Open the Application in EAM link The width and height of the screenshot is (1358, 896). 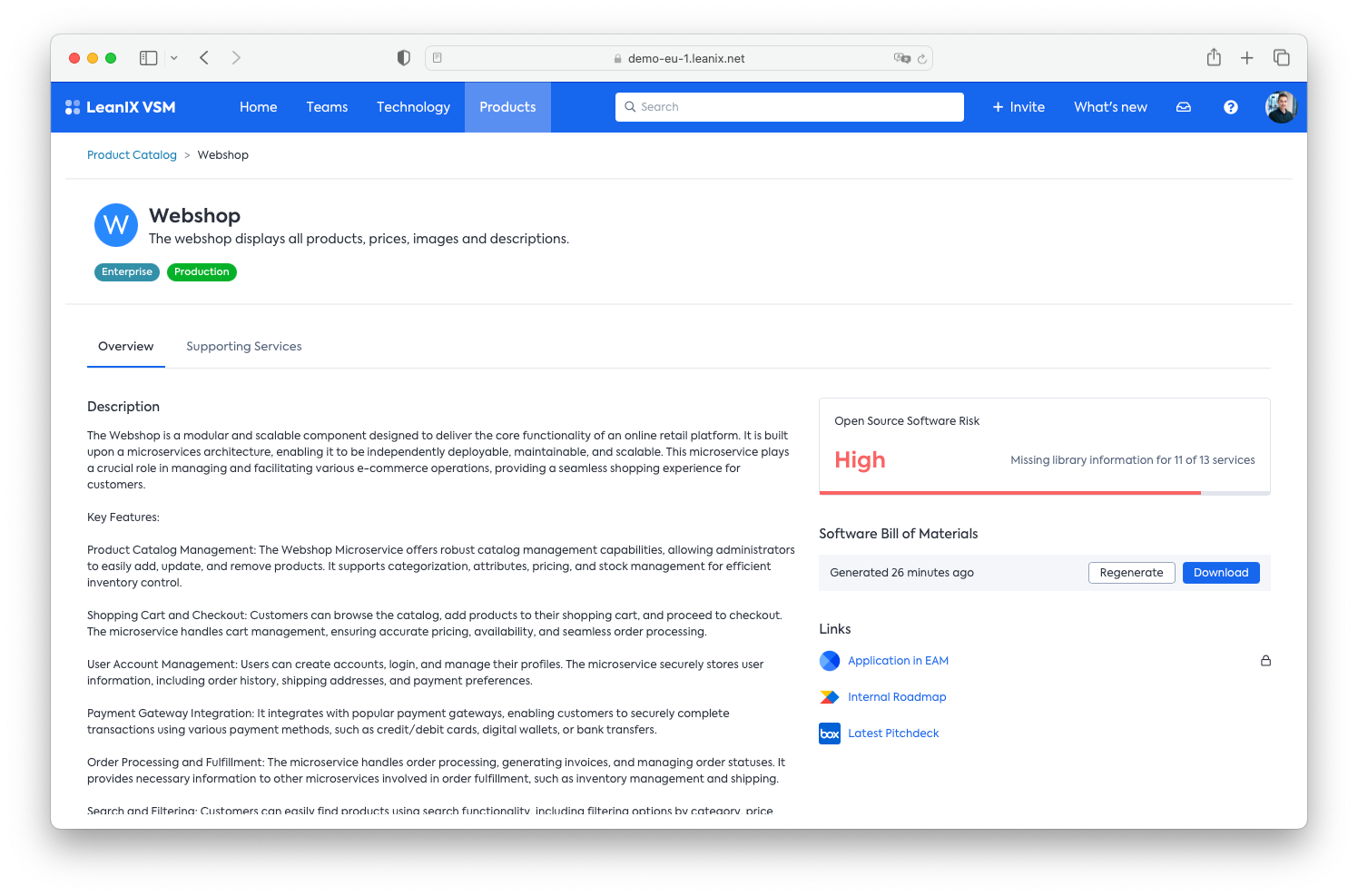[x=898, y=661]
